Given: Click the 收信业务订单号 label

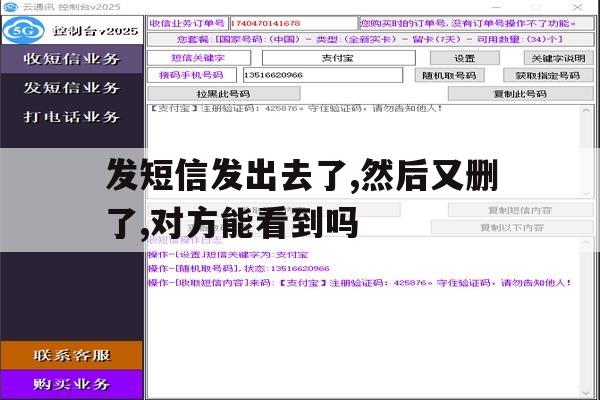Looking at the screenshot, I should pyautogui.click(x=188, y=23).
